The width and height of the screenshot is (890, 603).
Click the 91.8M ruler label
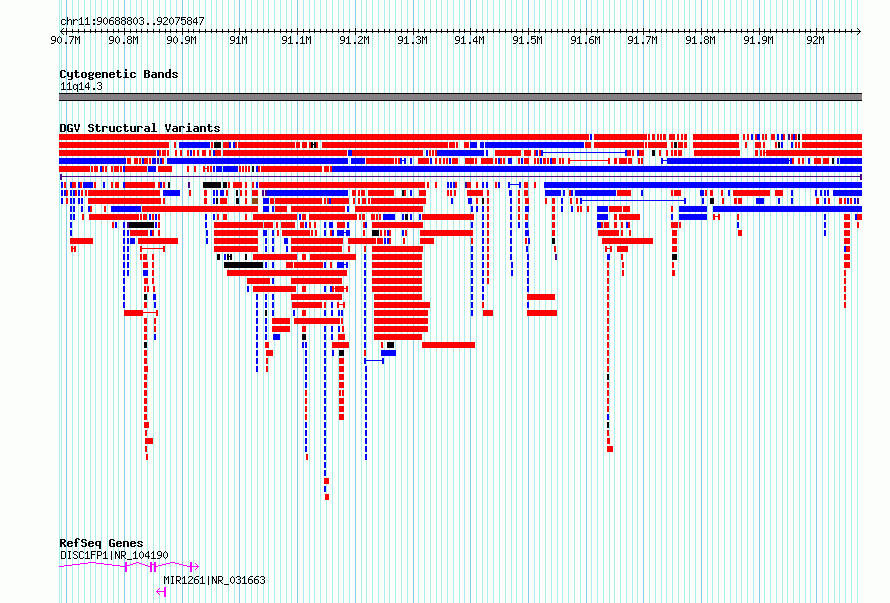click(x=700, y=40)
